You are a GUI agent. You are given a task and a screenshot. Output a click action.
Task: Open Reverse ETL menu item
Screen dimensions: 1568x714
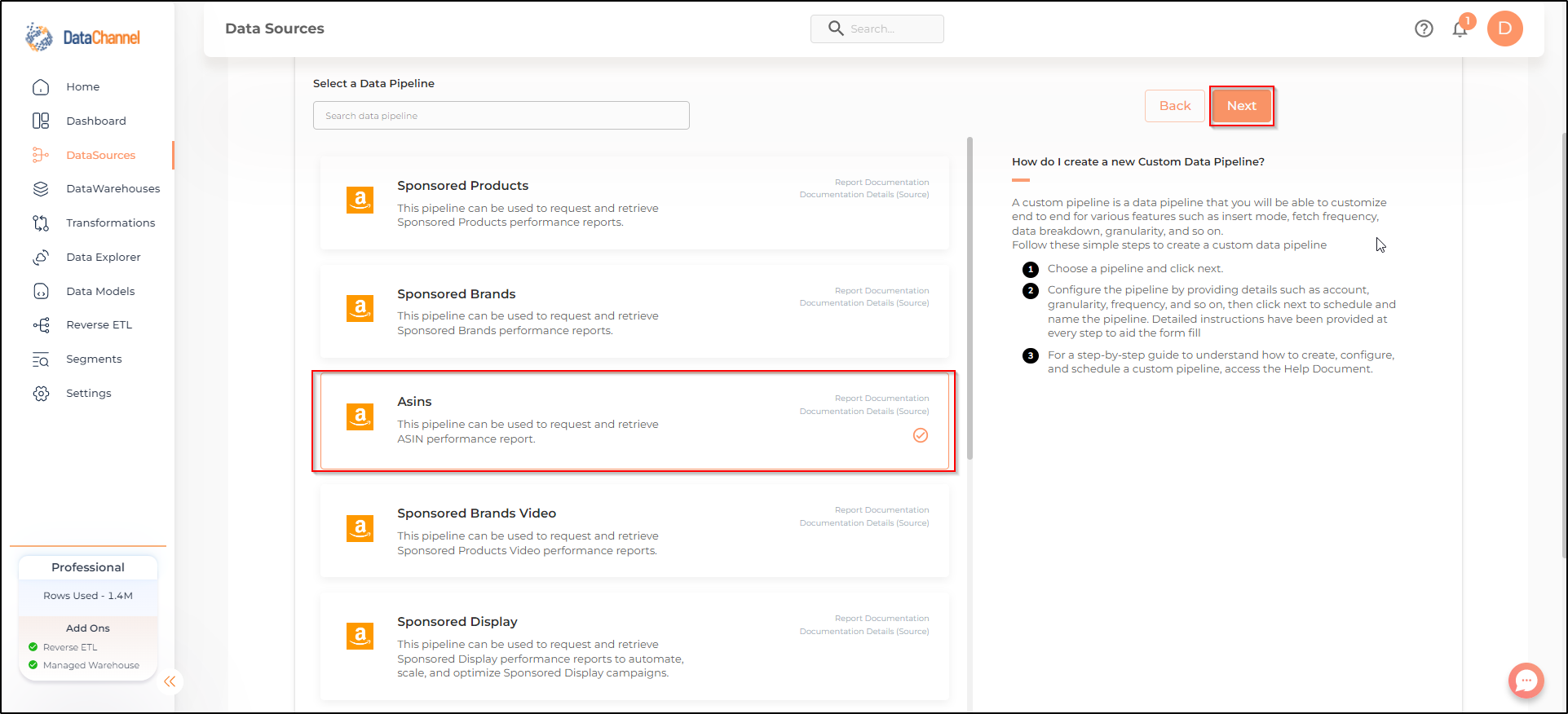tap(99, 325)
